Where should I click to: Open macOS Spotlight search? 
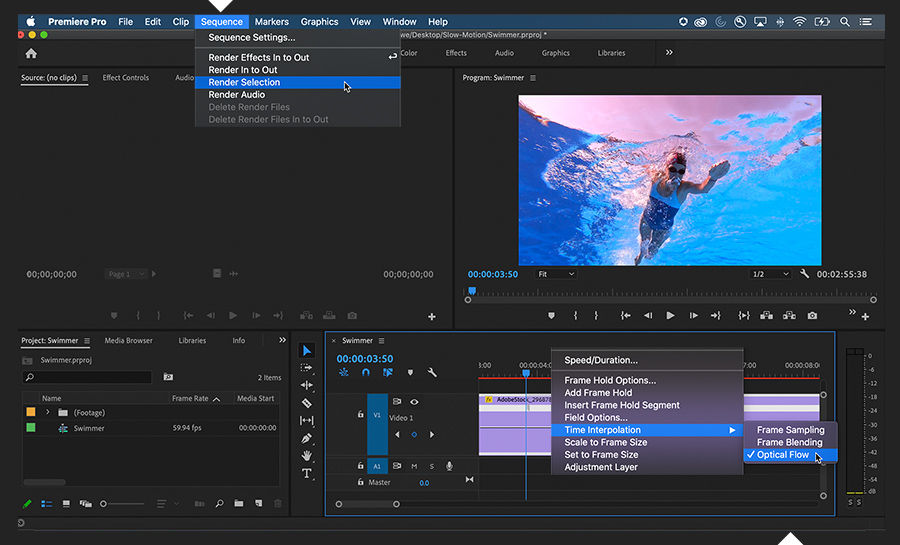click(845, 22)
